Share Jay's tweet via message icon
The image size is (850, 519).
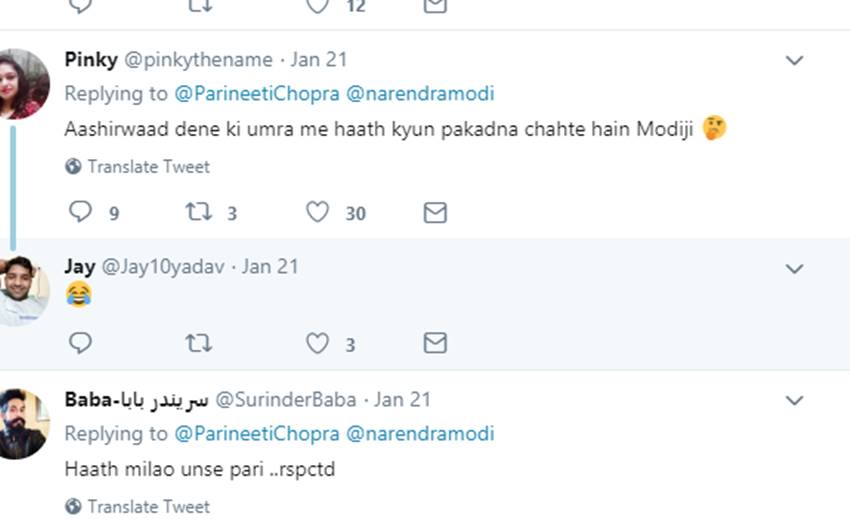click(435, 344)
